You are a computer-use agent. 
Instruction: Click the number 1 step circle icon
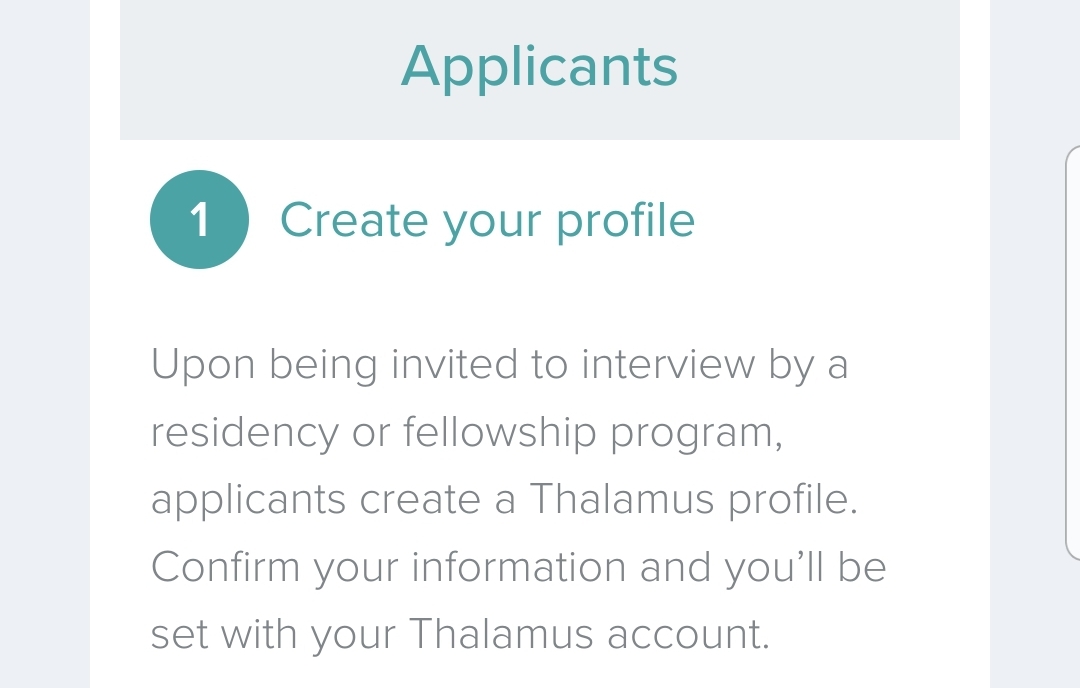point(199,220)
